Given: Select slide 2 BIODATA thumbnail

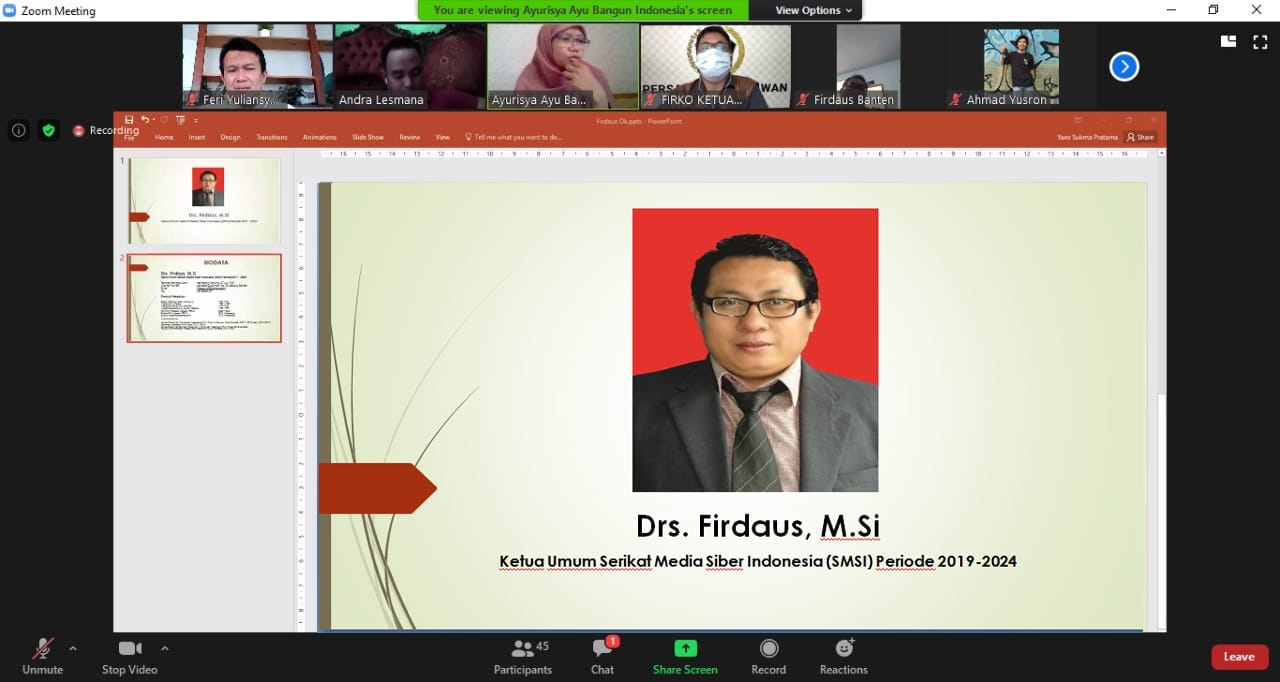Looking at the screenshot, I should point(204,298).
